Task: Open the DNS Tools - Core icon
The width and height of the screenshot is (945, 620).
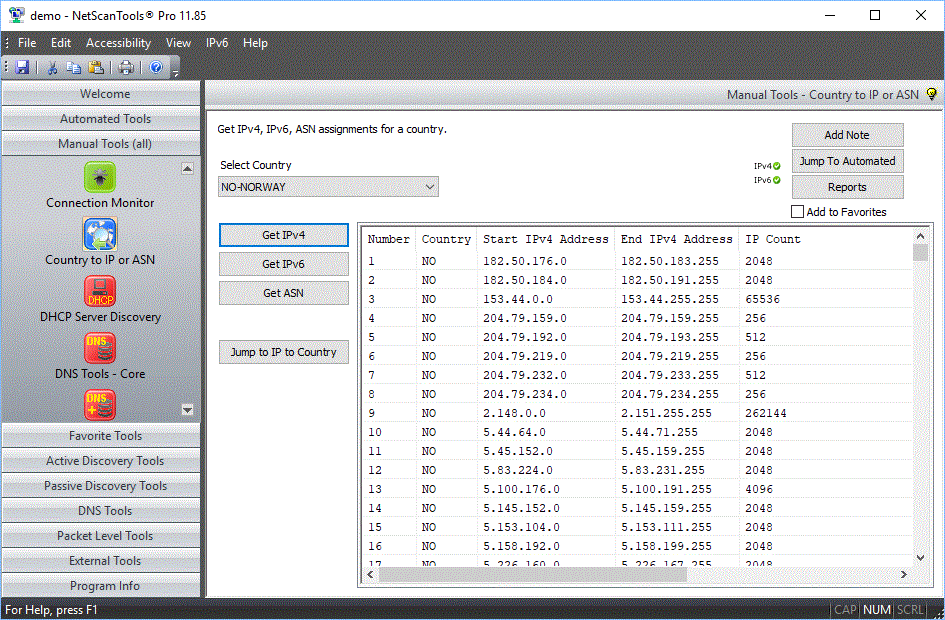Action: (100, 348)
